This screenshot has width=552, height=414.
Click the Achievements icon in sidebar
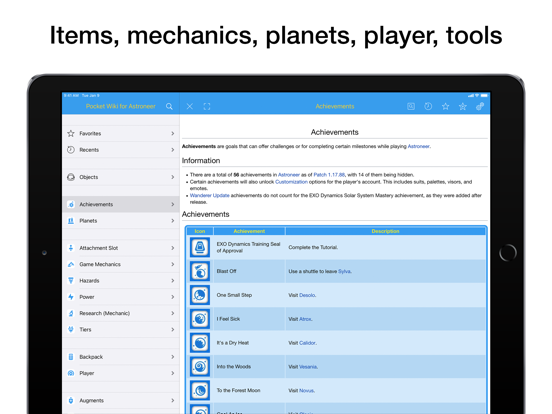pos(71,205)
